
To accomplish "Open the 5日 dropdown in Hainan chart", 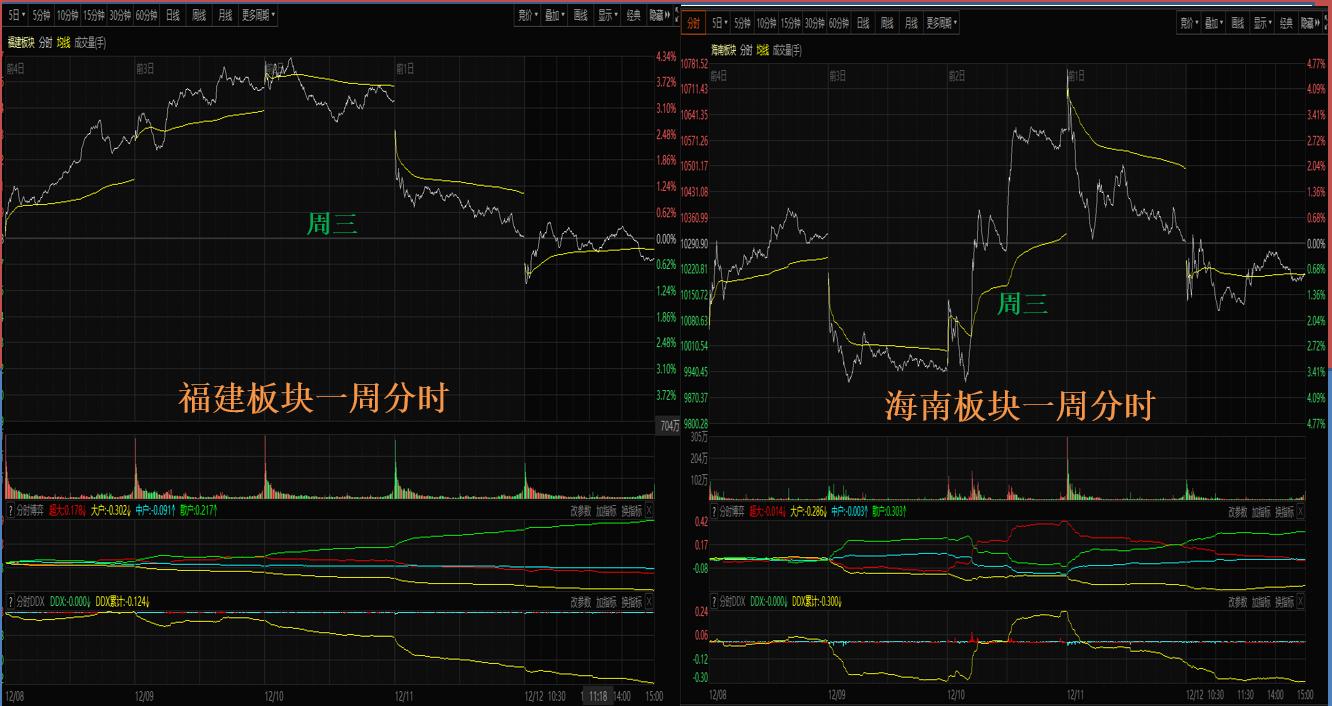I will click(720, 23).
